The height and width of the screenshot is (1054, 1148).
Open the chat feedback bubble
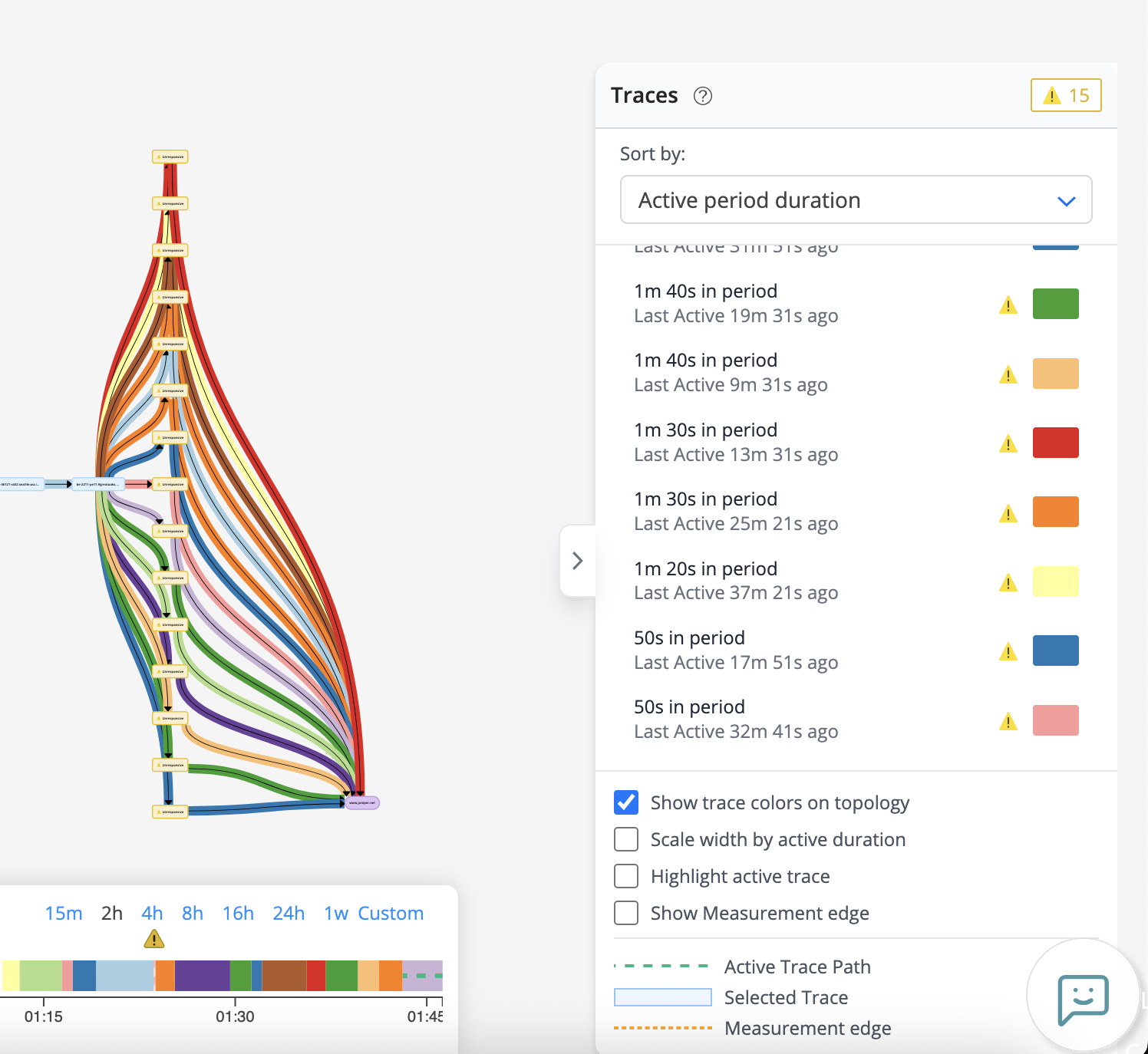coord(1083,996)
